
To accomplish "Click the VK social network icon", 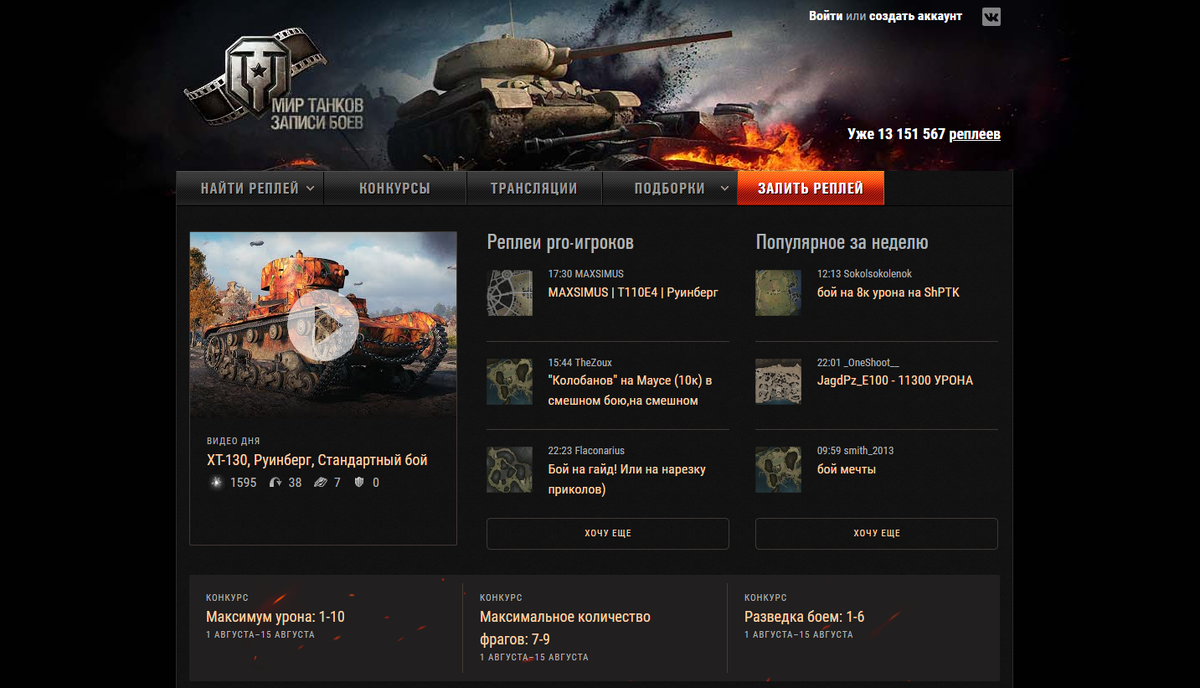I will [991, 16].
